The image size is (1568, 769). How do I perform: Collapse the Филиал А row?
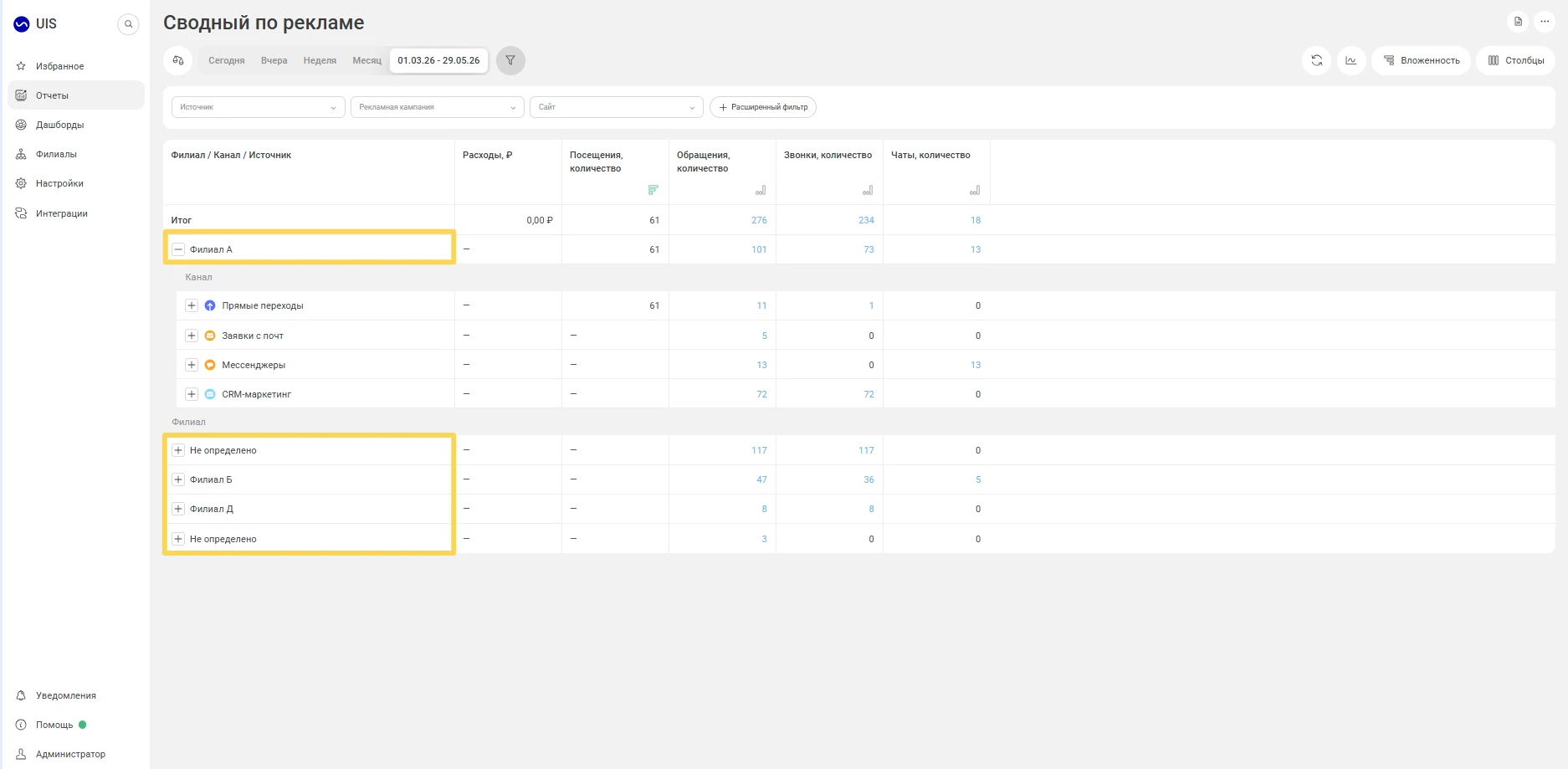pos(178,249)
